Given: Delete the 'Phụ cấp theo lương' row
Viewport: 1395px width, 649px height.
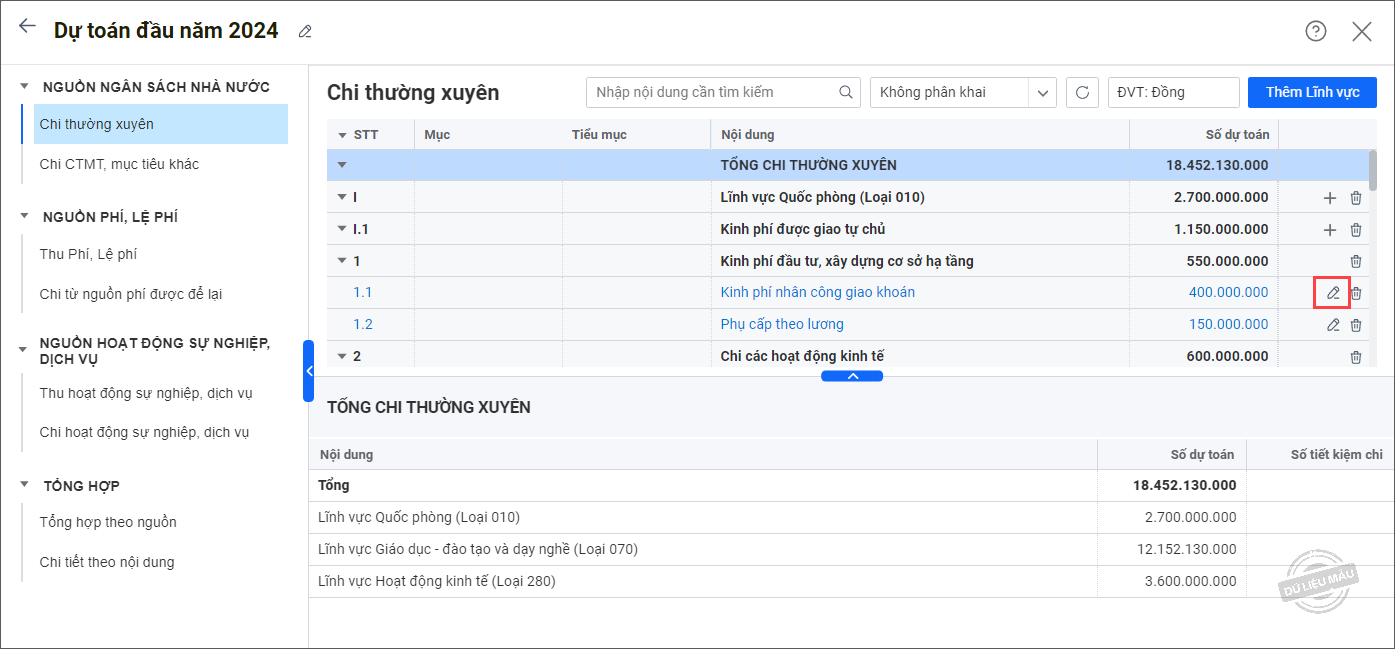Looking at the screenshot, I should coord(1356,325).
